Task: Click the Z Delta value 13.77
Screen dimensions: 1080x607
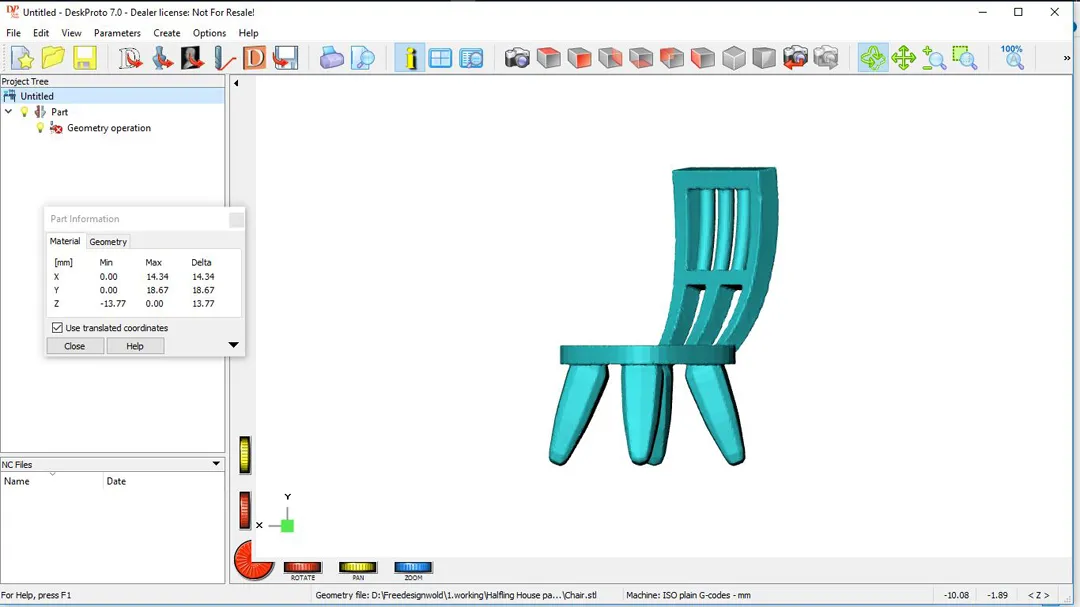Action: coord(203,303)
